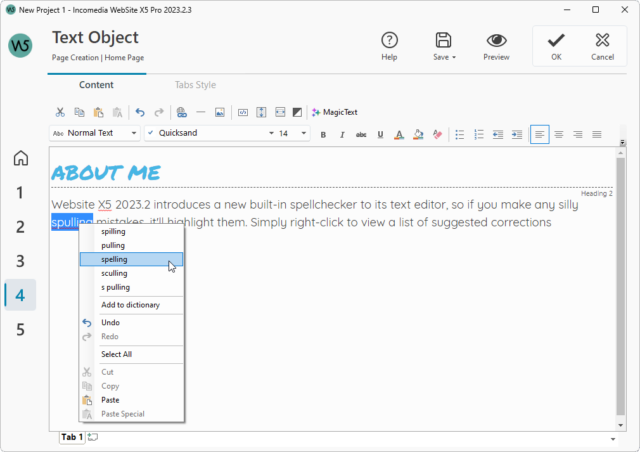
Task: Select the Tab 1 label
Action: tap(72, 437)
